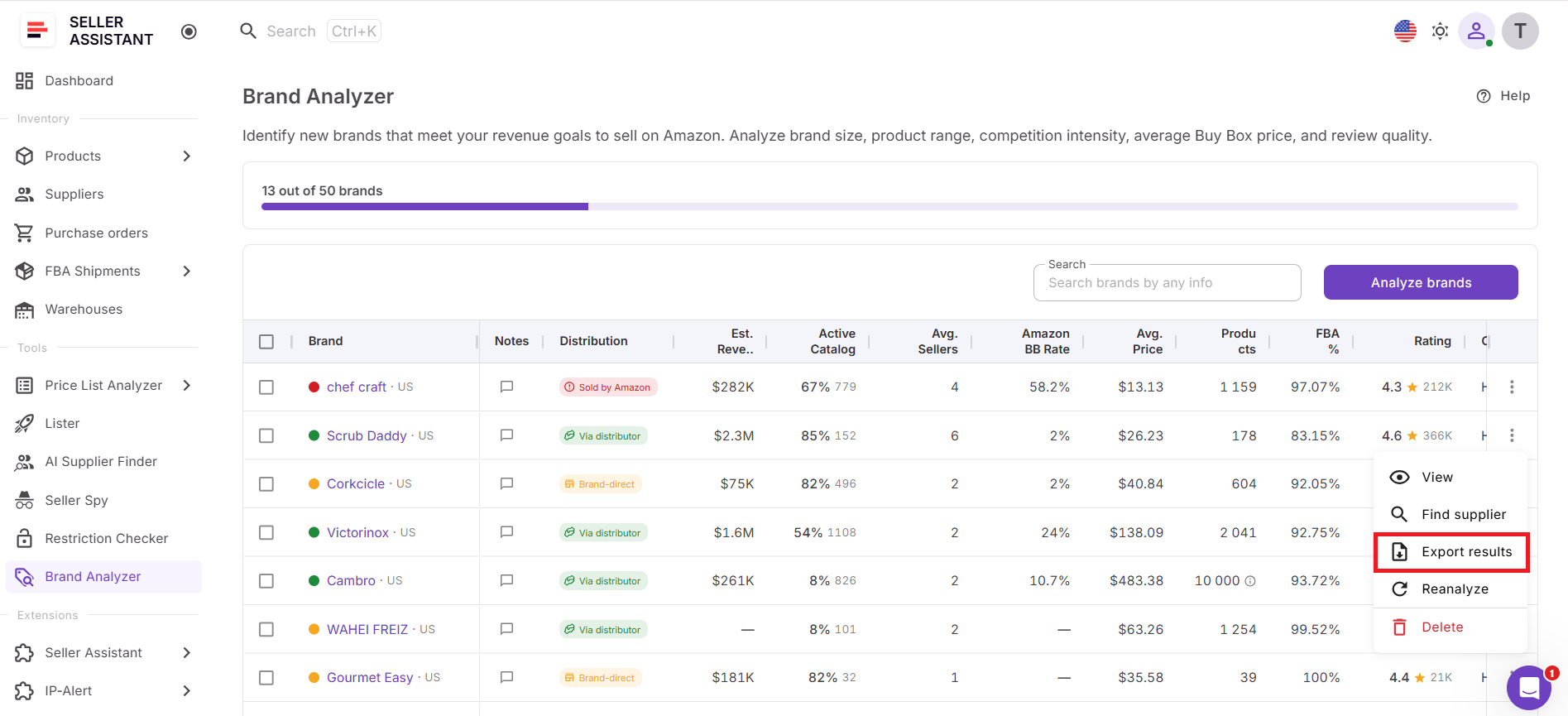Image resolution: width=1568 pixels, height=716 pixels.
Task: Open the Cambro brand link
Action: point(351,580)
